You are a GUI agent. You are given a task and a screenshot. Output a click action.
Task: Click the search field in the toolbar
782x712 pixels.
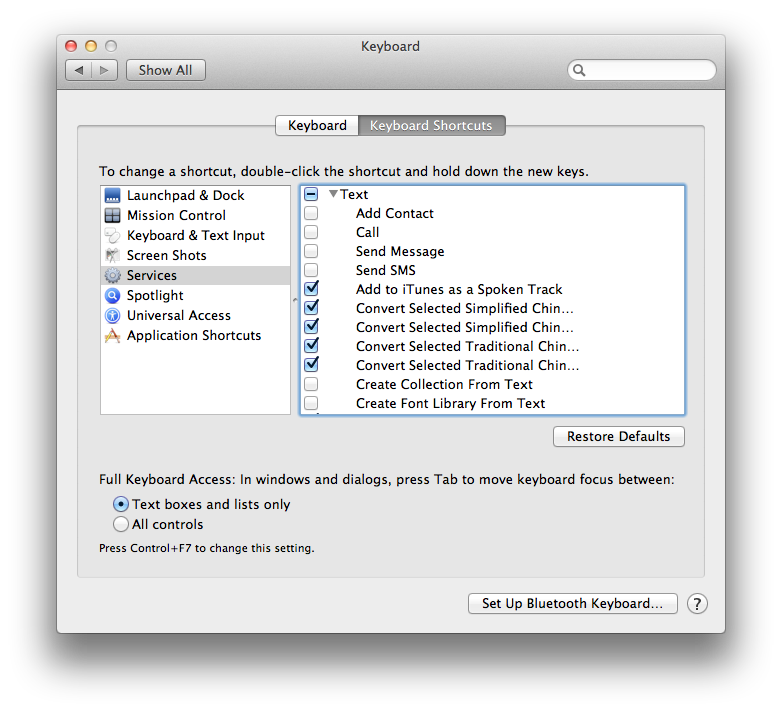click(x=642, y=70)
